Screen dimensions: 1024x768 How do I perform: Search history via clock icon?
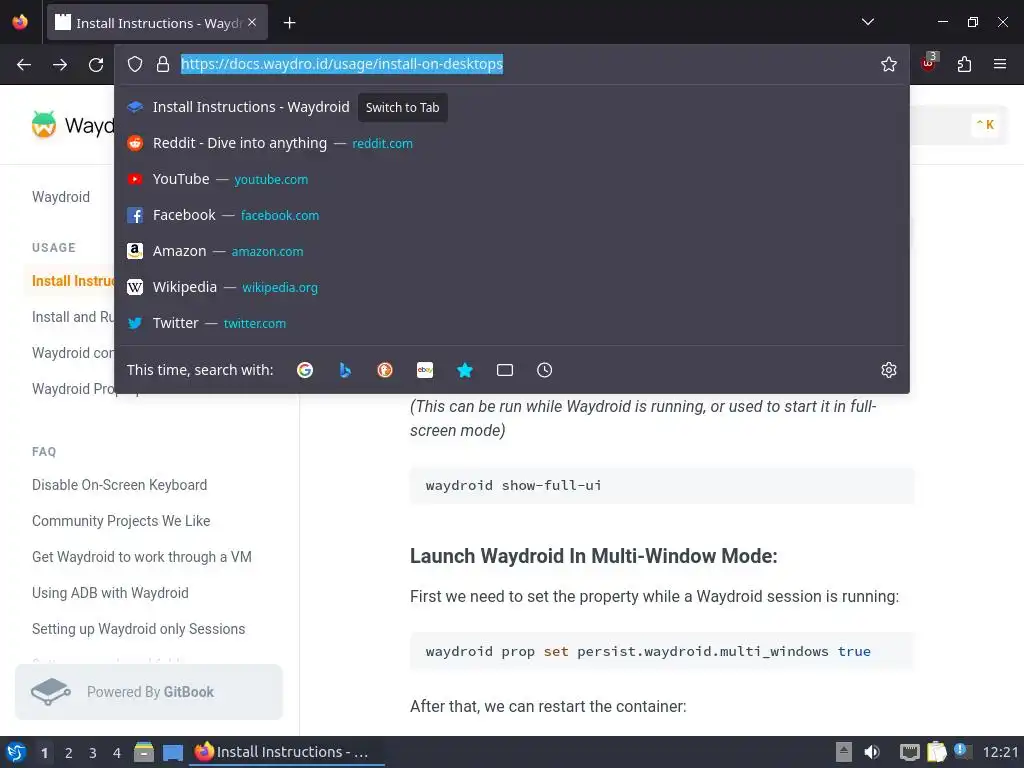point(545,370)
